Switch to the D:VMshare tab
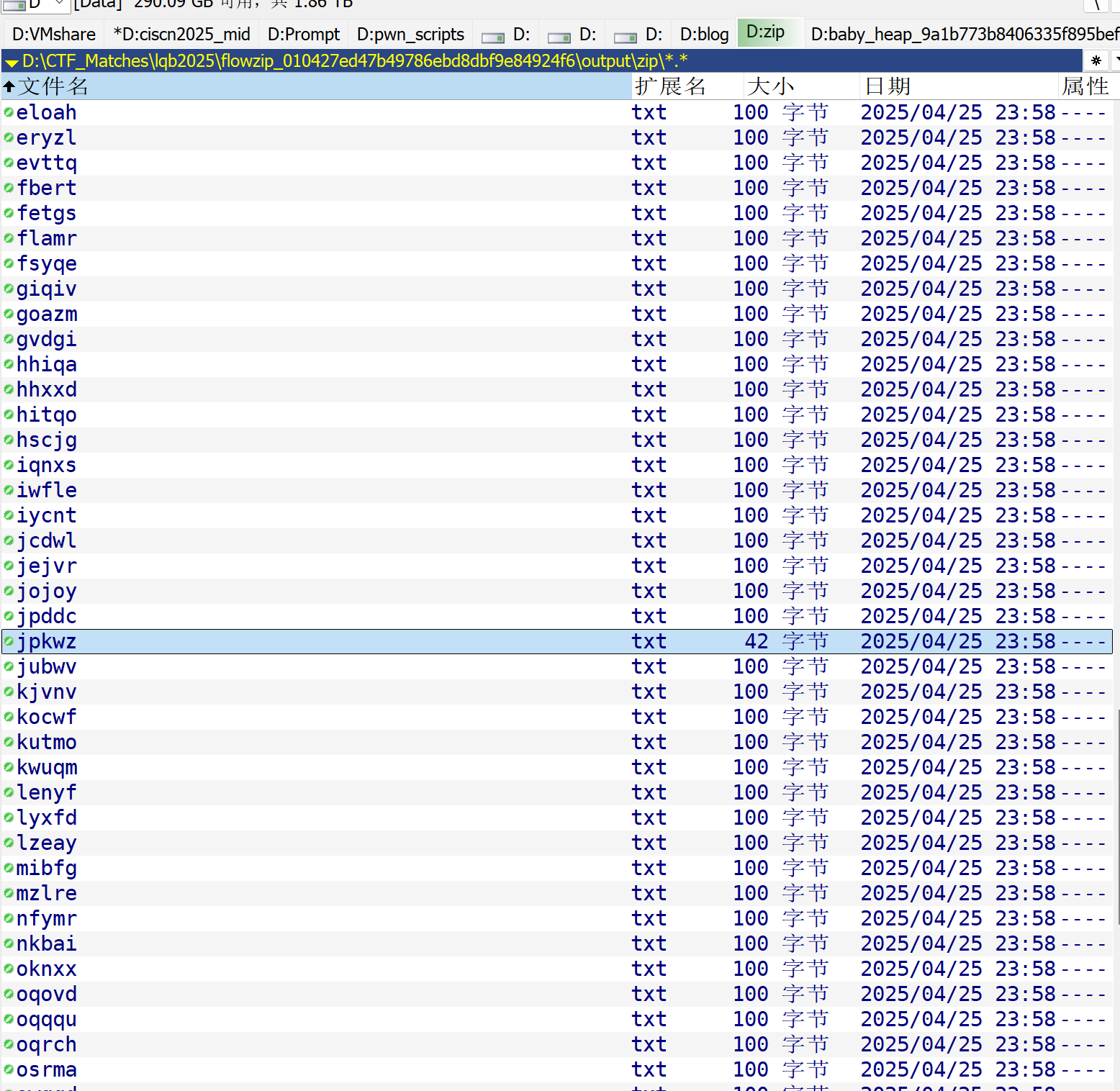This screenshot has width=1120, height=1091. point(54,34)
